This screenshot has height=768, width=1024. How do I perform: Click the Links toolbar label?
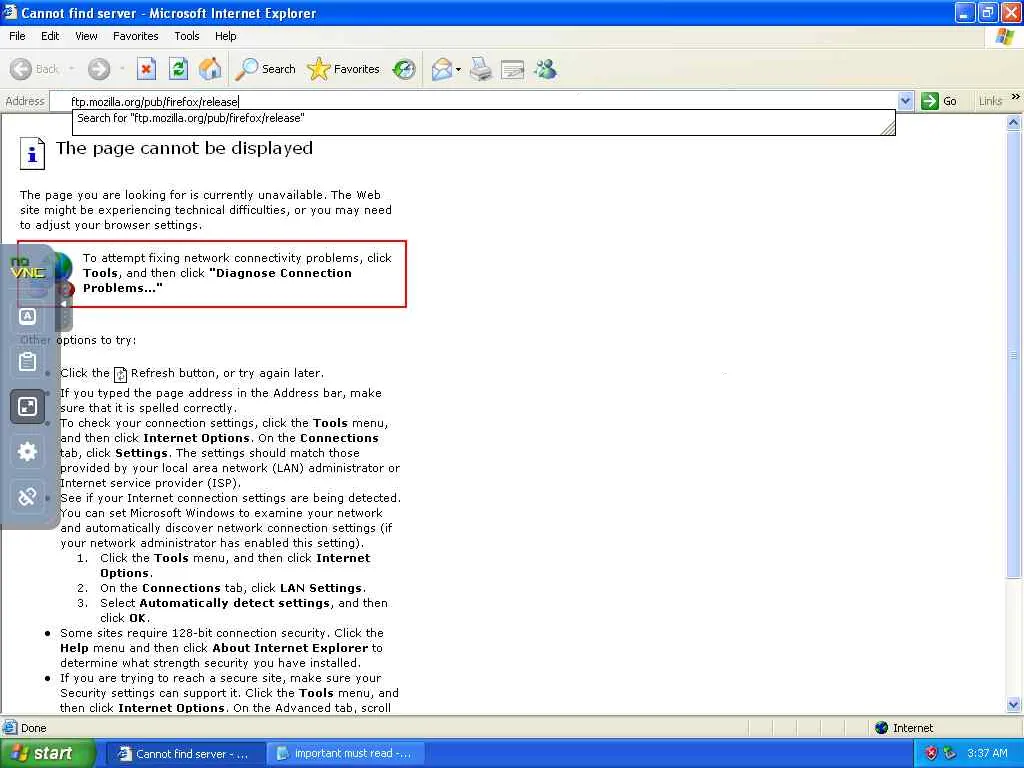pyautogui.click(x=990, y=101)
